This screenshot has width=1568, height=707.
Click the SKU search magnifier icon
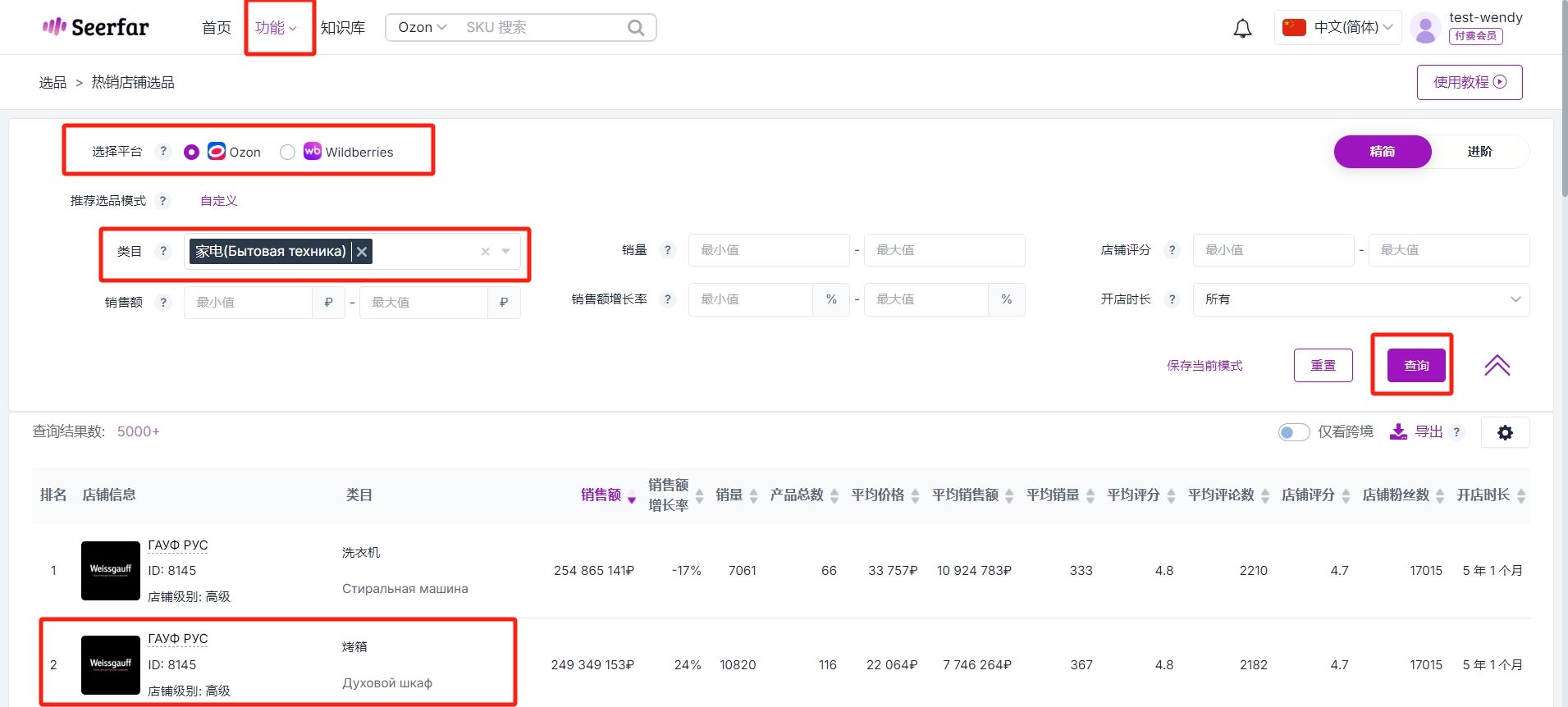pyautogui.click(x=635, y=28)
